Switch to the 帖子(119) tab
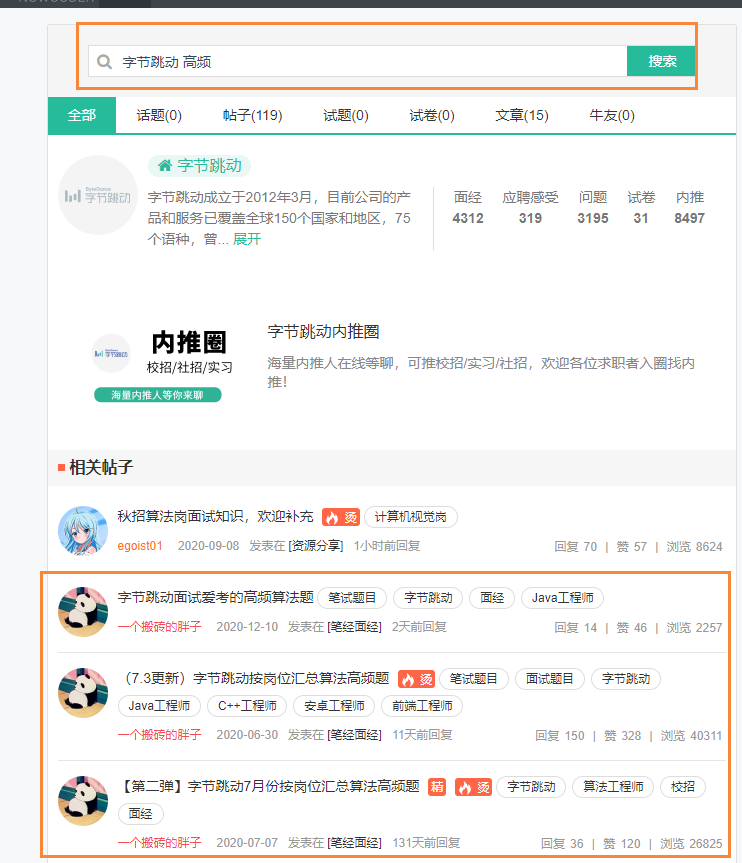Image resolution: width=742 pixels, height=863 pixels. pyautogui.click(x=253, y=115)
